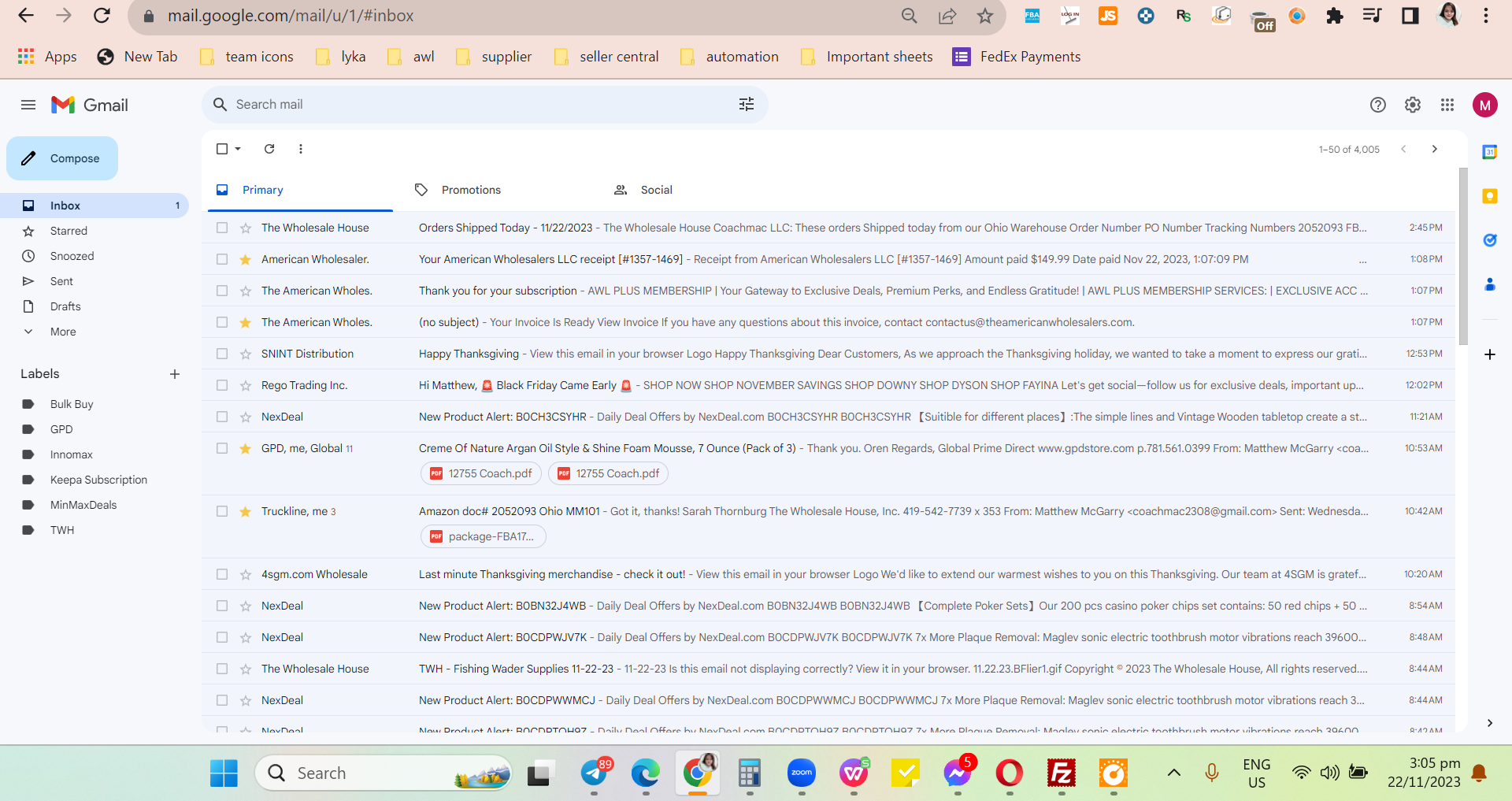Open the package-FBA17 PDF attachment
The image size is (1512, 801).
484,536
